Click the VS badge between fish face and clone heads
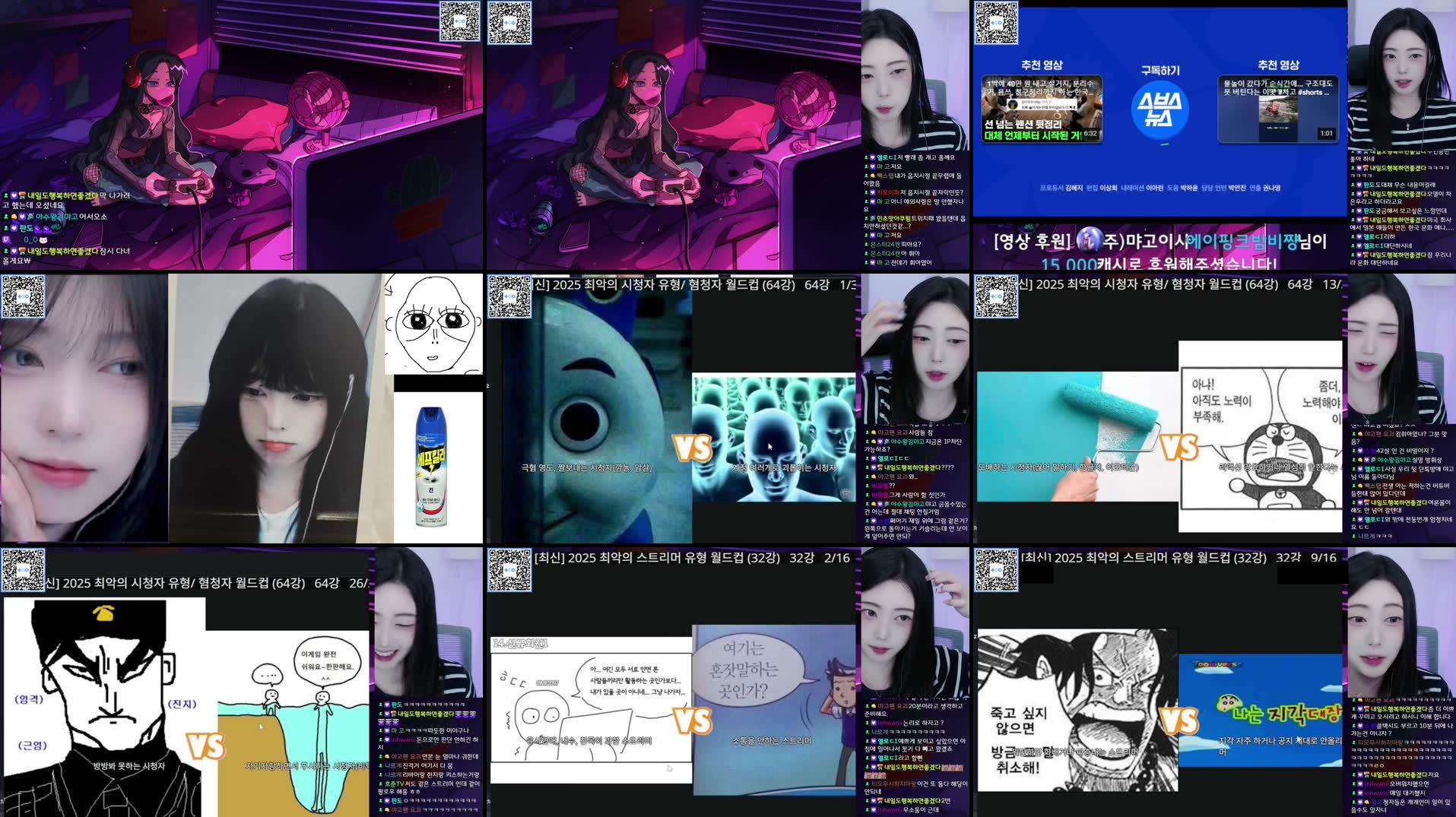This screenshot has height=817, width=1456. [693, 448]
